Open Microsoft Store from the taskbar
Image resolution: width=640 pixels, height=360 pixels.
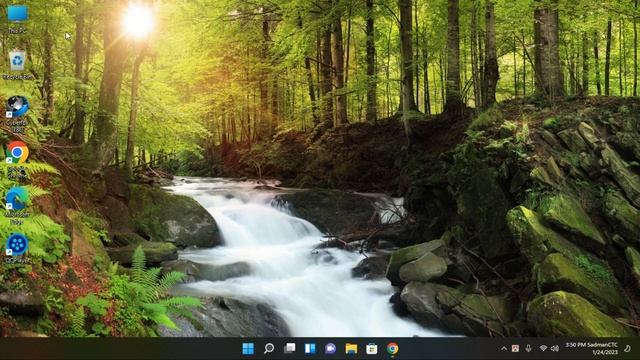coord(372,349)
